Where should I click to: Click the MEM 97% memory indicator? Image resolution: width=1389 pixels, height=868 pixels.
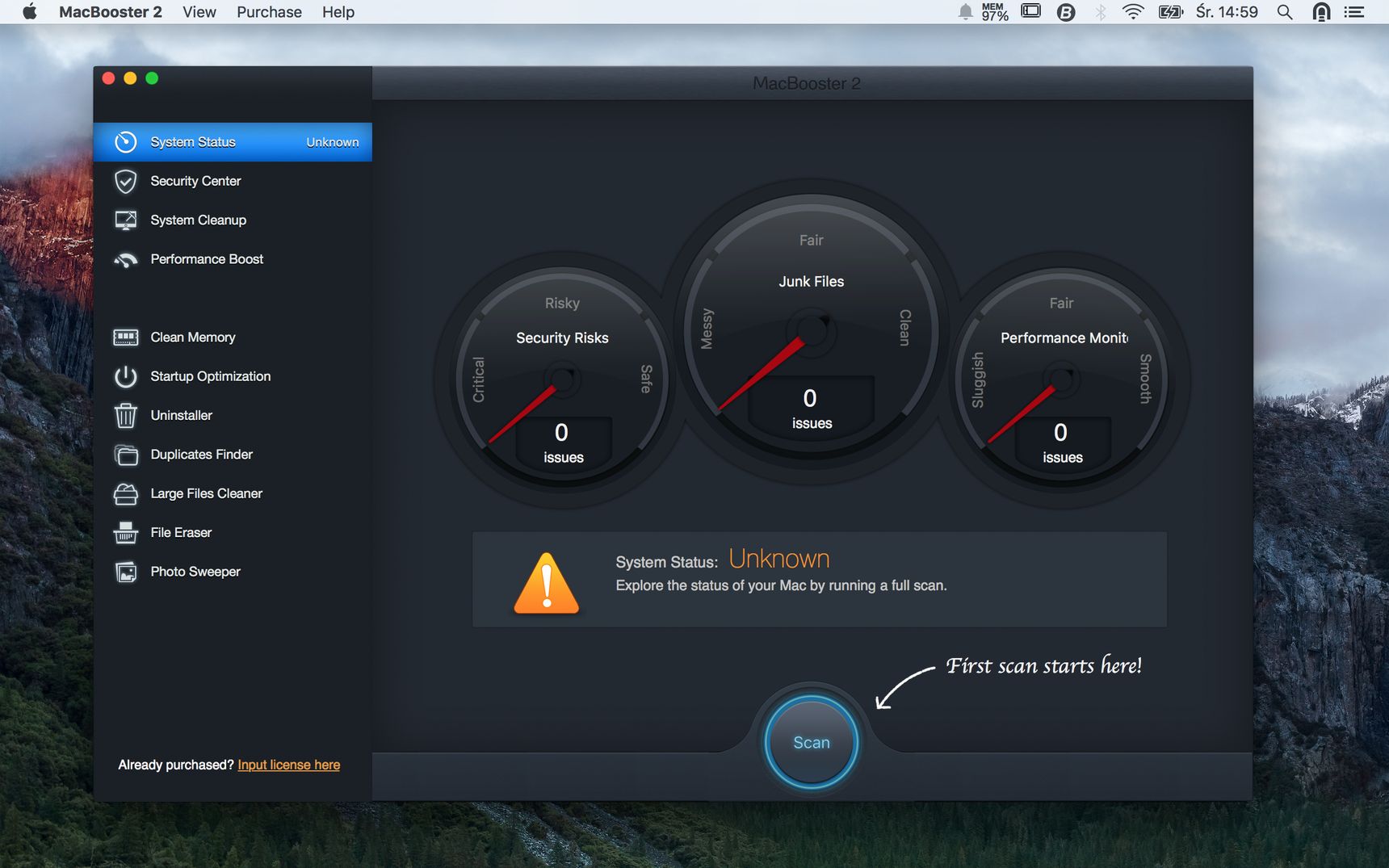pos(994,11)
